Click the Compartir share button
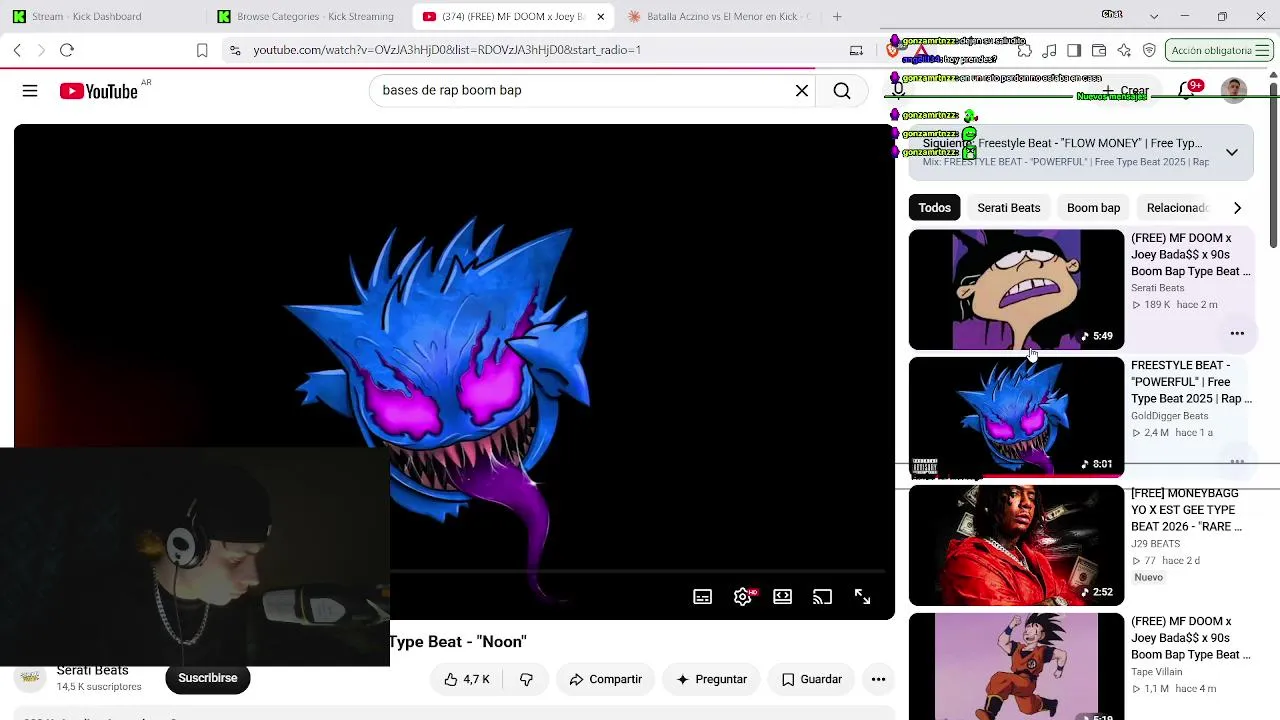Image resolution: width=1280 pixels, height=720 pixels. coord(605,679)
